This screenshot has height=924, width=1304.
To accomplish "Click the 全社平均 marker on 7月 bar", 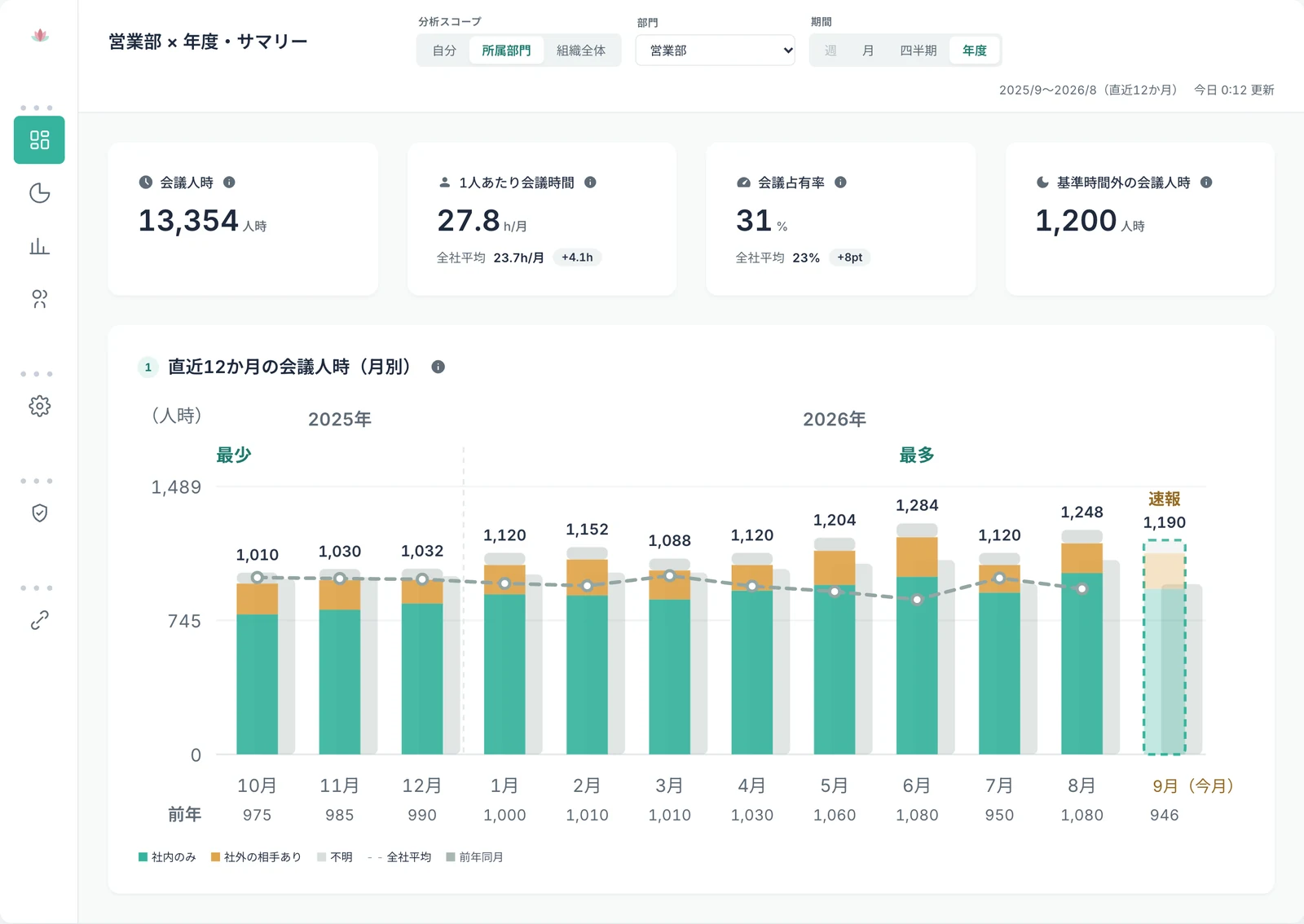I will point(999,578).
